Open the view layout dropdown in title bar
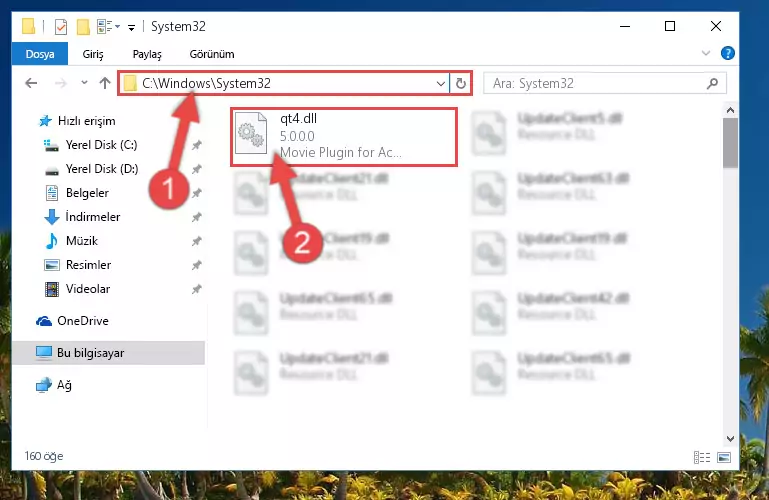 click(x=108, y=26)
